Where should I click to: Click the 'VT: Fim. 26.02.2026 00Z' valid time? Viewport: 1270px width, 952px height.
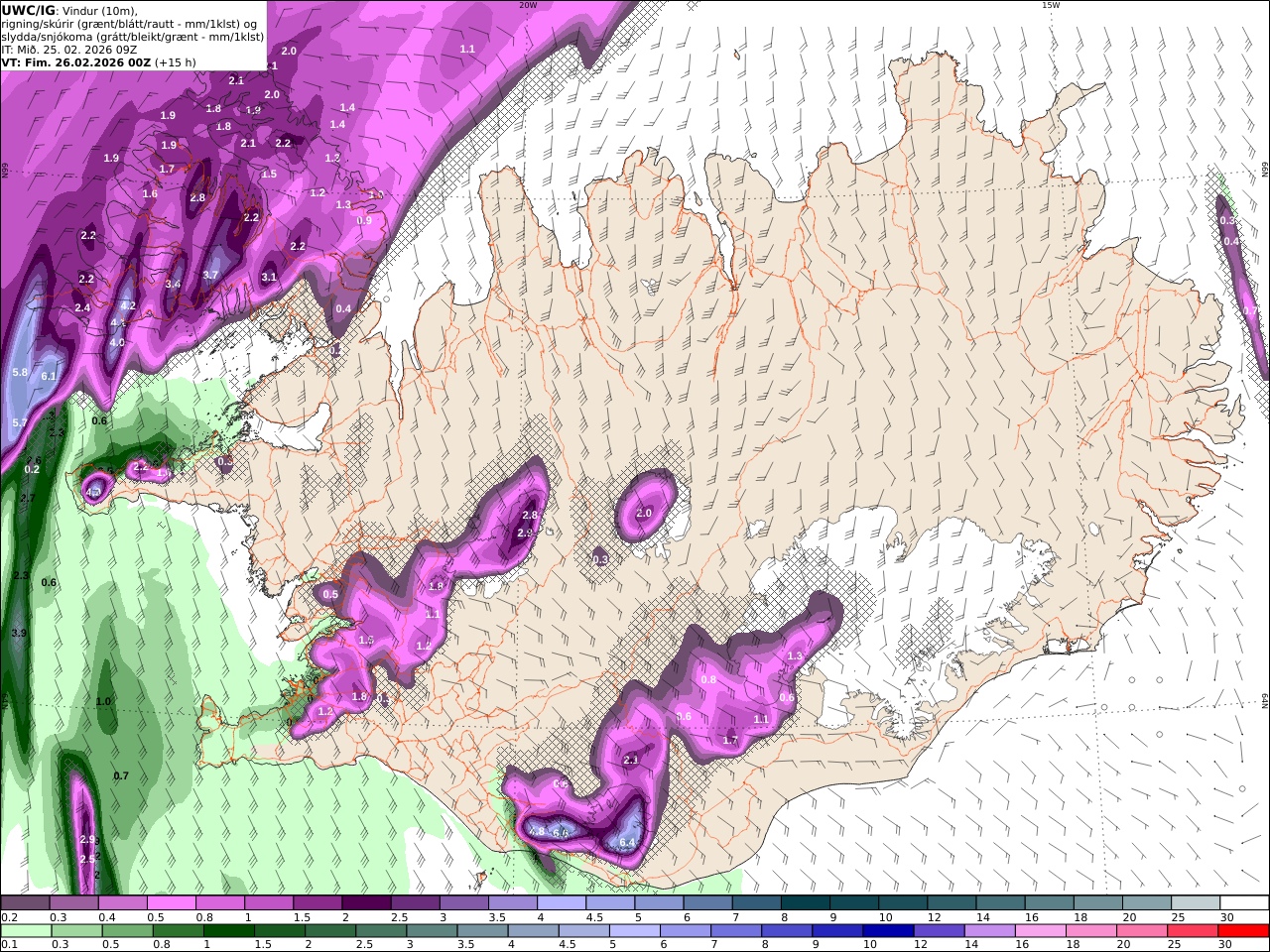(x=75, y=62)
